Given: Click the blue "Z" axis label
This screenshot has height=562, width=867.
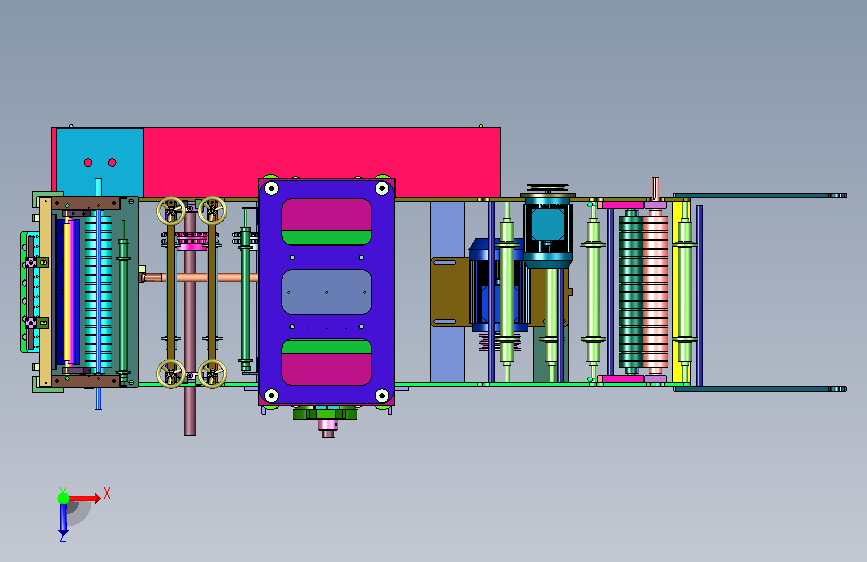Looking at the screenshot, I should coord(63,537).
